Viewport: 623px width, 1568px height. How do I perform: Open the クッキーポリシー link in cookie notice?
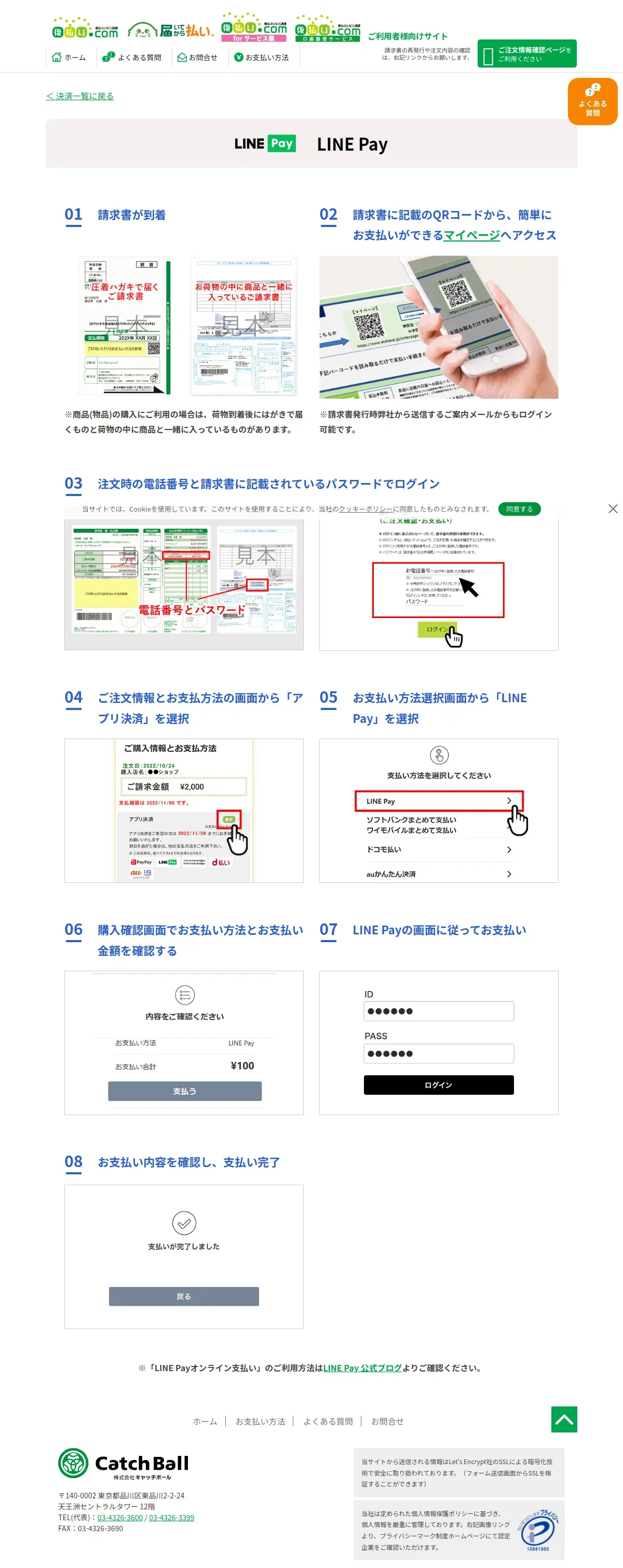click(x=365, y=509)
